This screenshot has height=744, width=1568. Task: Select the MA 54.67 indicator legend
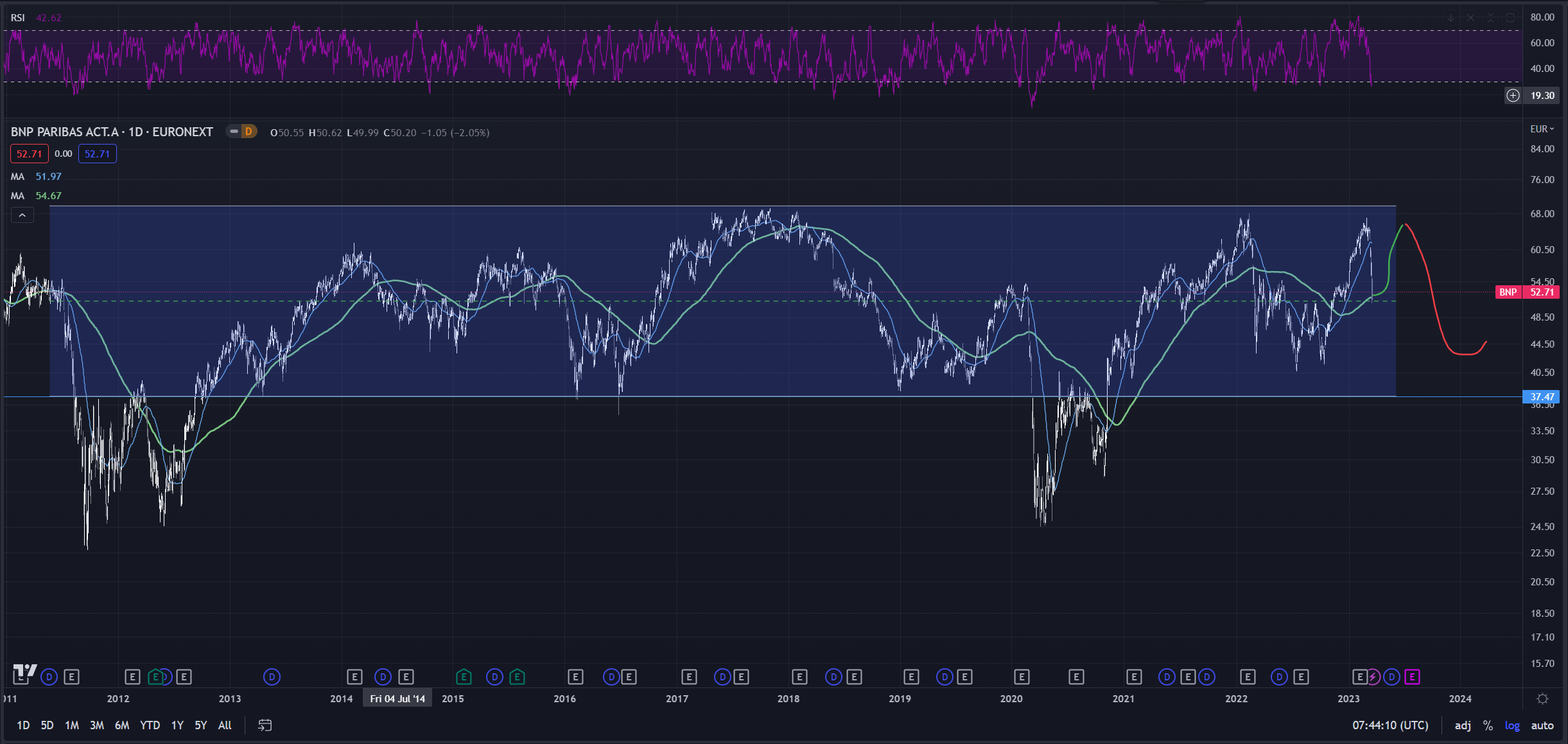[x=36, y=196]
